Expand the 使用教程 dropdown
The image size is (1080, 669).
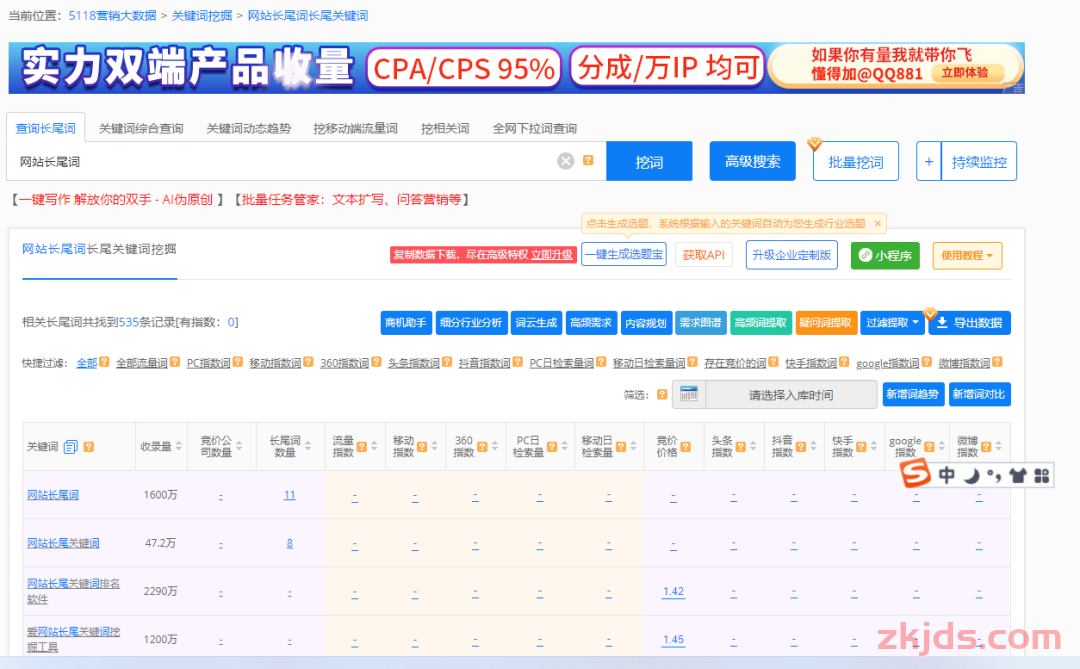pos(967,256)
